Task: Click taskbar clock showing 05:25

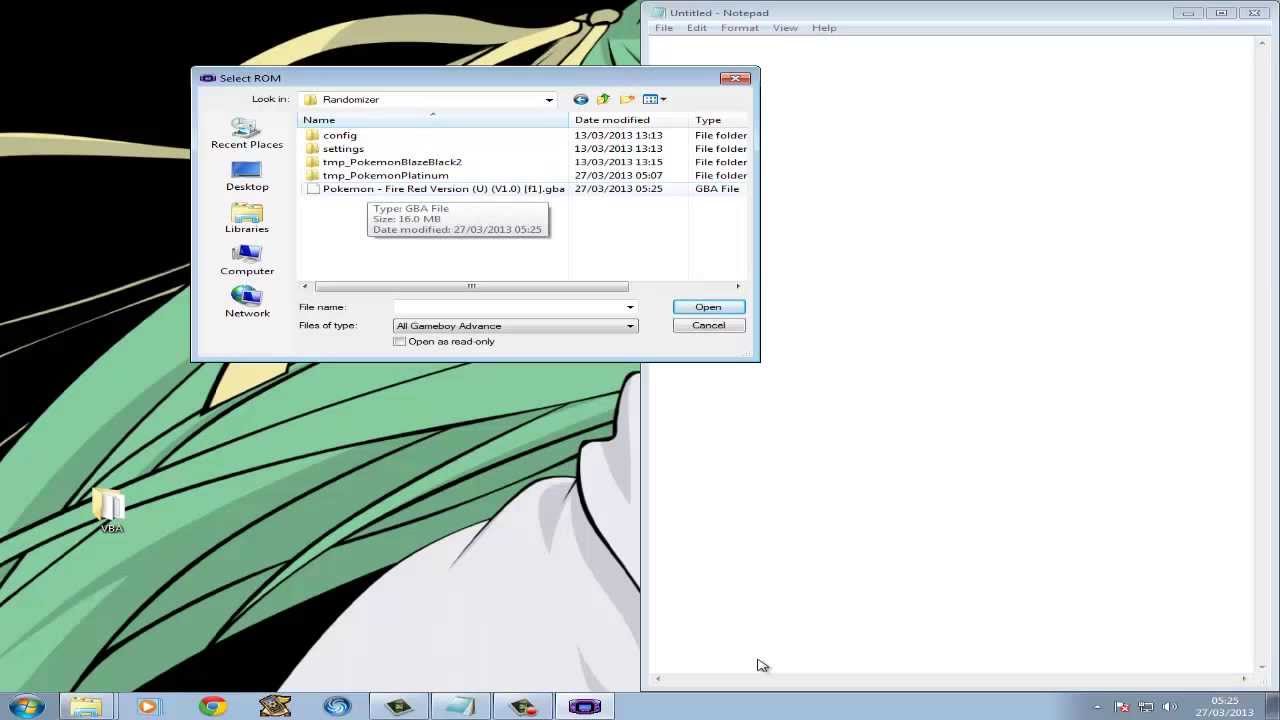Action: 1224,707
